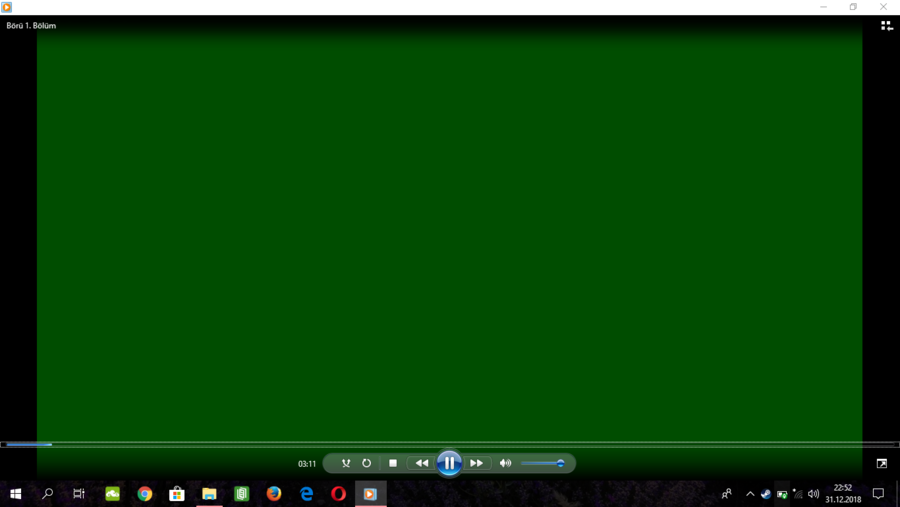Minimize the Media Player window
This screenshot has height=507, width=900.
(824, 7)
